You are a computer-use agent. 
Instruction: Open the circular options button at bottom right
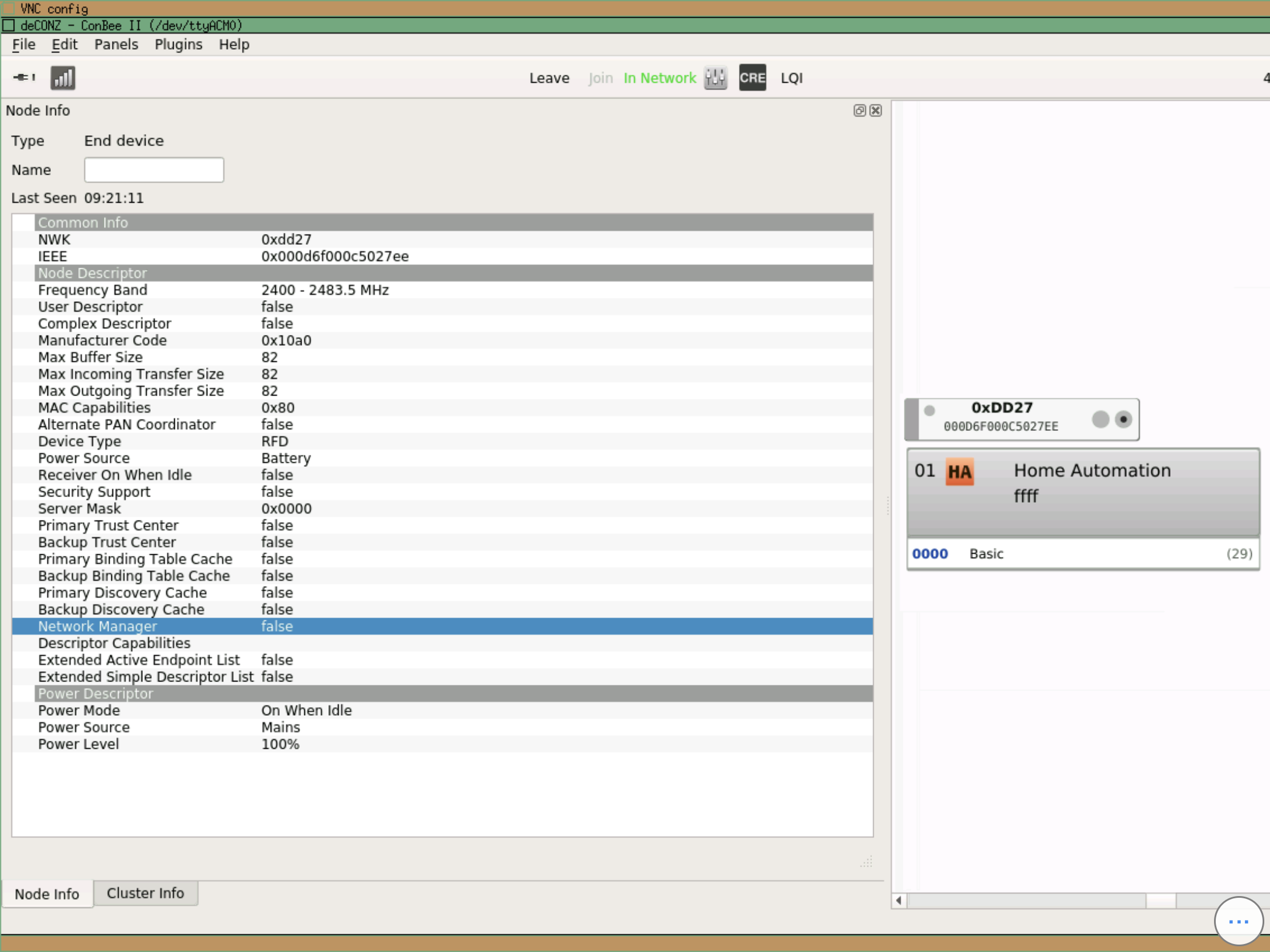1238,921
